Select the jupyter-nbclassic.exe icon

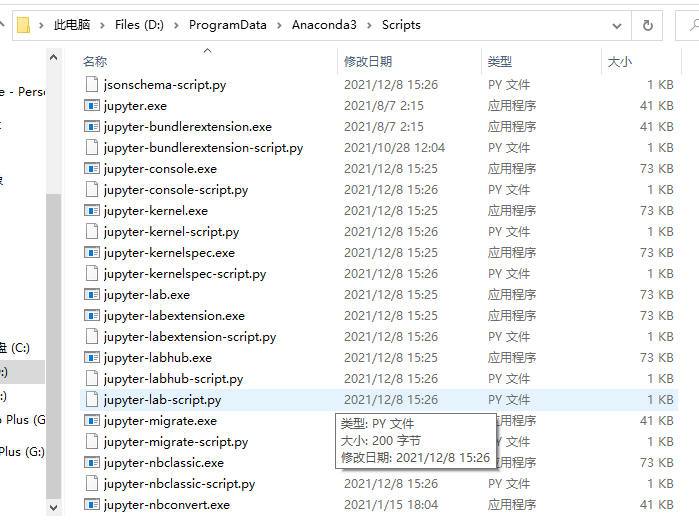[92, 463]
